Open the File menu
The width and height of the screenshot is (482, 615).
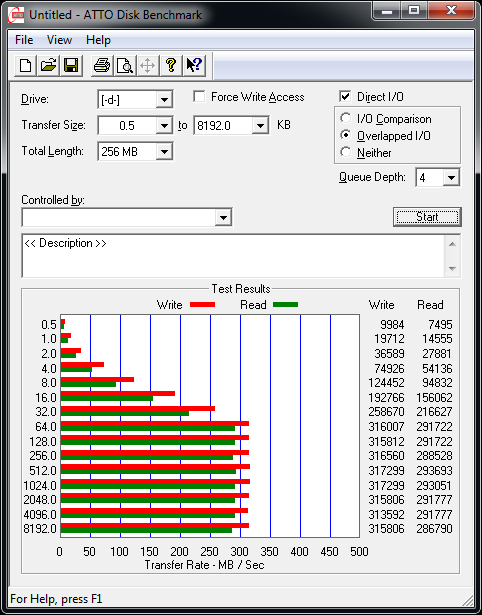click(24, 40)
